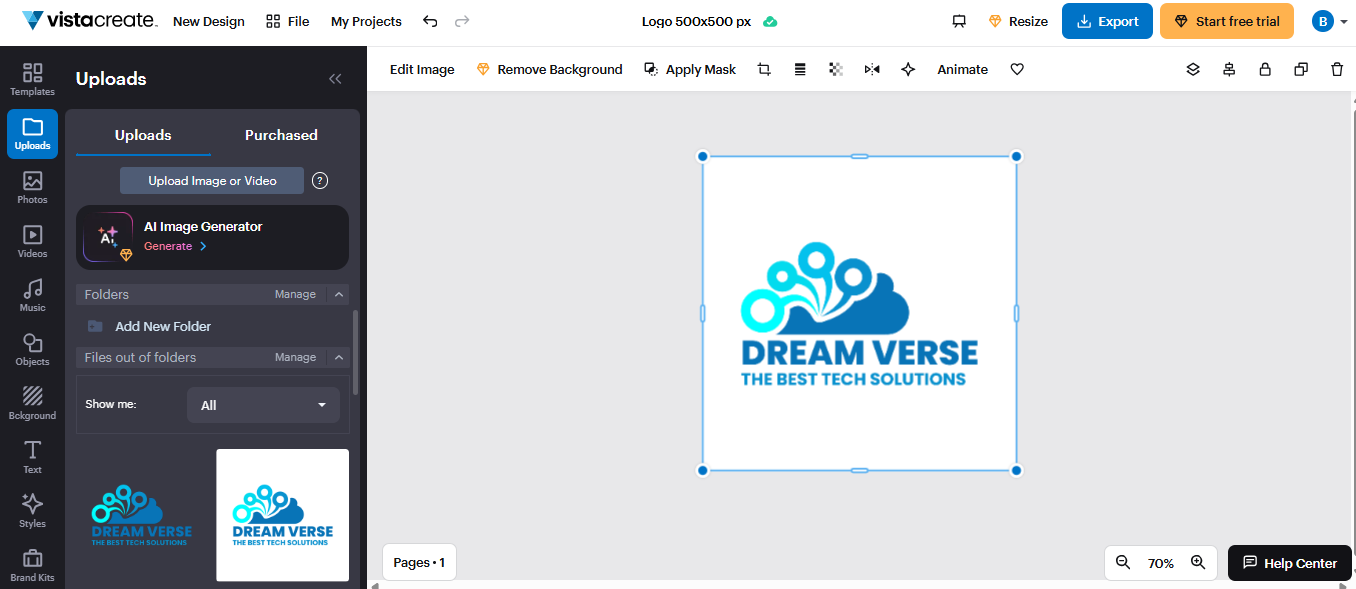Collapse the Folders section chevron
The width and height of the screenshot is (1356, 589).
pyautogui.click(x=339, y=294)
